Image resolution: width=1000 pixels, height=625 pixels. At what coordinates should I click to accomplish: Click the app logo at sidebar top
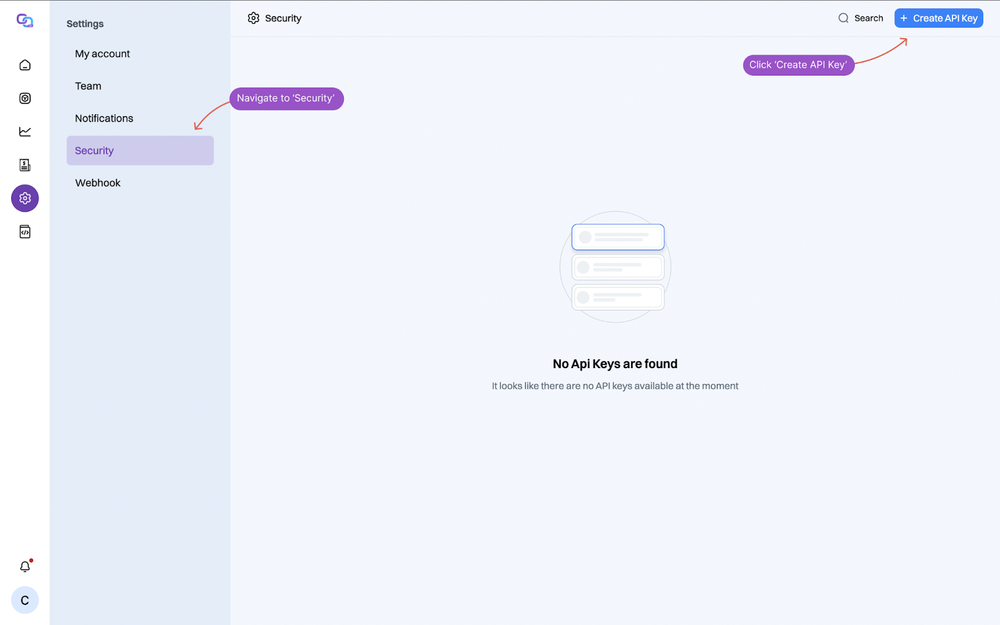point(24,19)
